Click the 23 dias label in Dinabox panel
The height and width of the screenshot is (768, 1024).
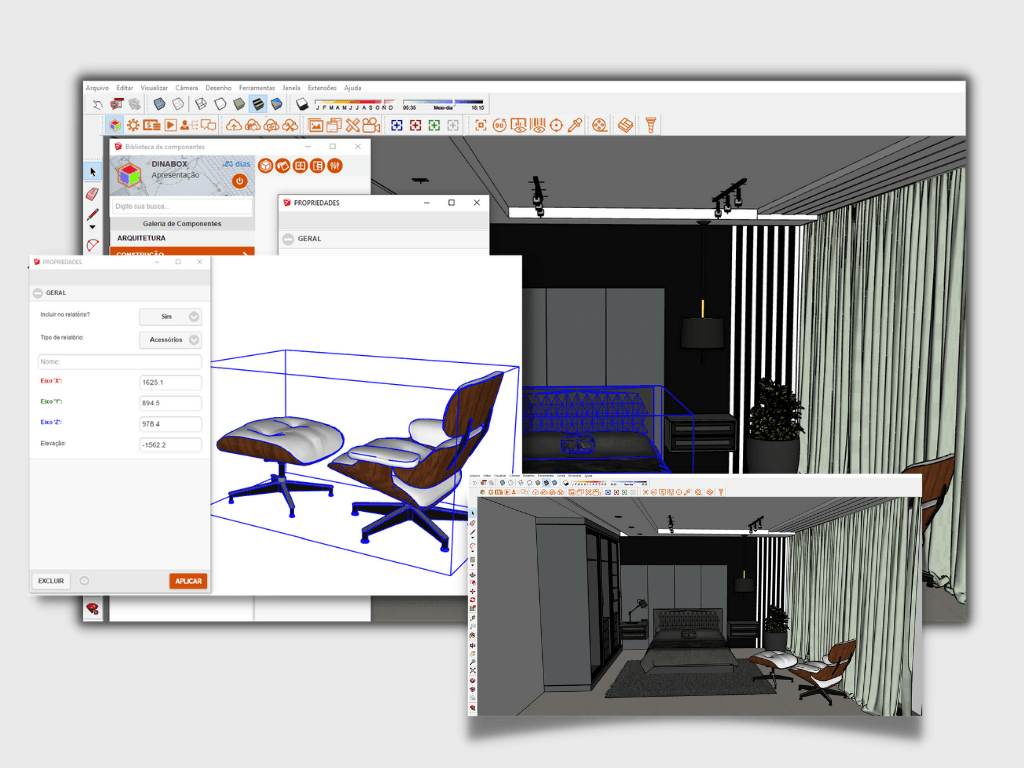pos(237,164)
